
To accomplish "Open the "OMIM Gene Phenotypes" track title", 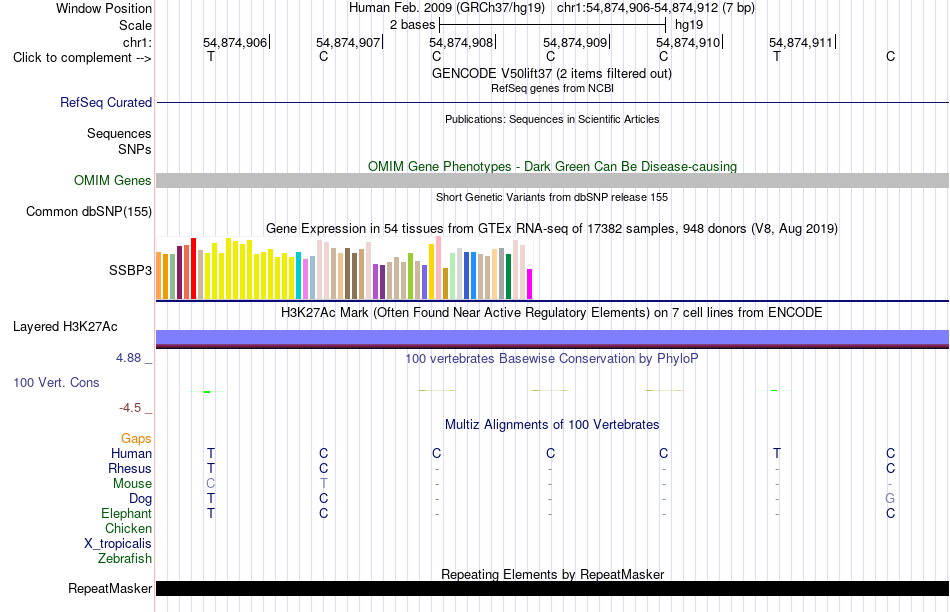I will pos(552,167).
